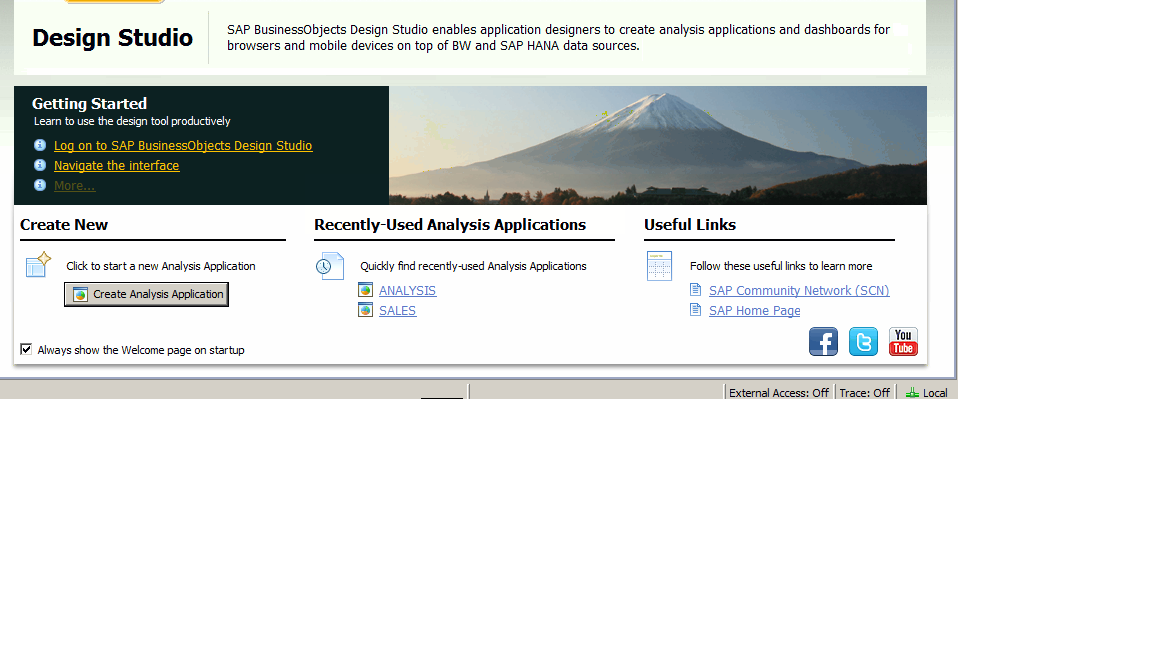Open the SALES recent application
This screenshot has width=1152, height=648.
click(397, 310)
